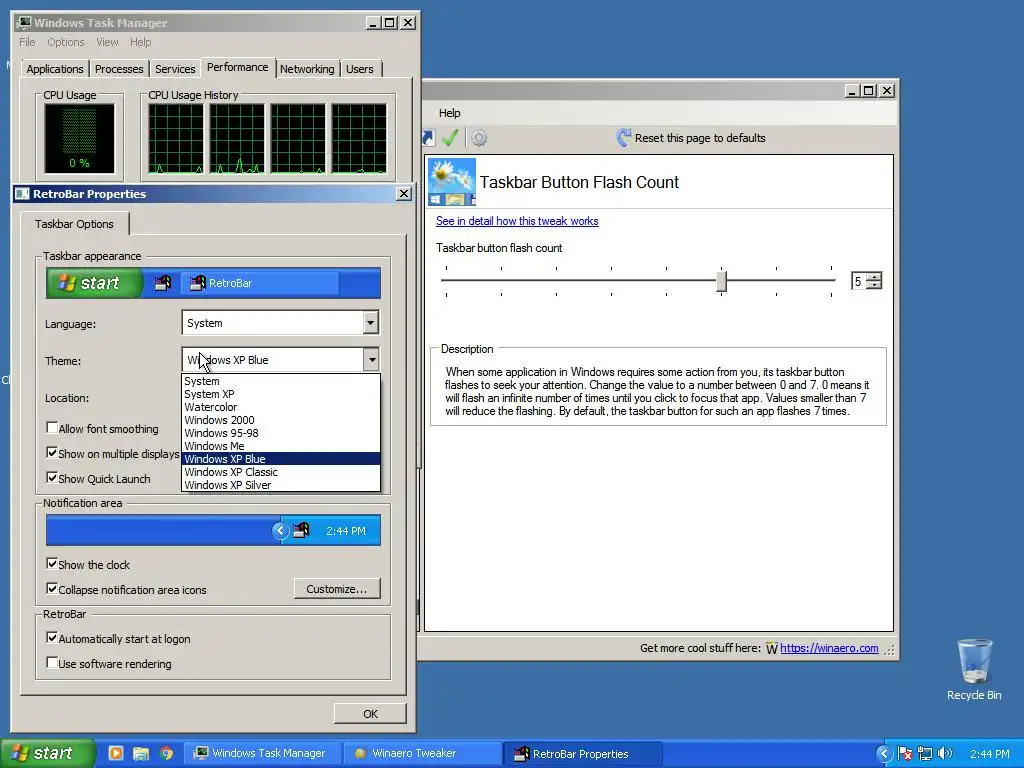
Task: Switch to the Applications tab
Action: point(55,69)
